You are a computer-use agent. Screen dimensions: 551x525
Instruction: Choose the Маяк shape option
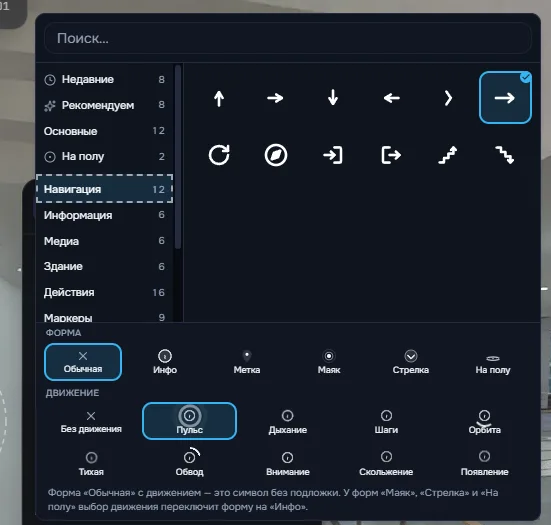(x=329, y=362)
